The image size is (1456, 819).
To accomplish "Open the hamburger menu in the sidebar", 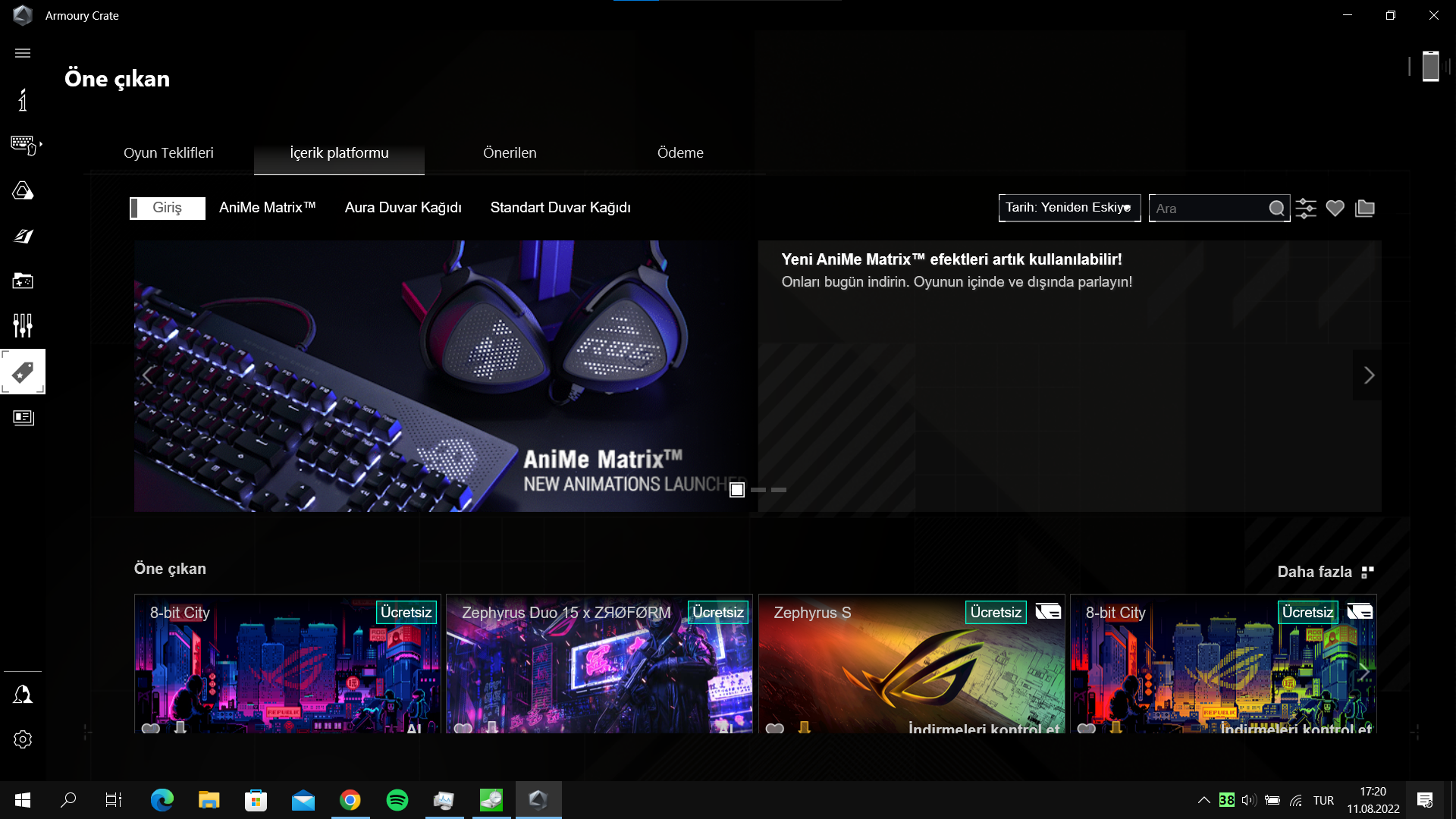I will pos(23,53).
